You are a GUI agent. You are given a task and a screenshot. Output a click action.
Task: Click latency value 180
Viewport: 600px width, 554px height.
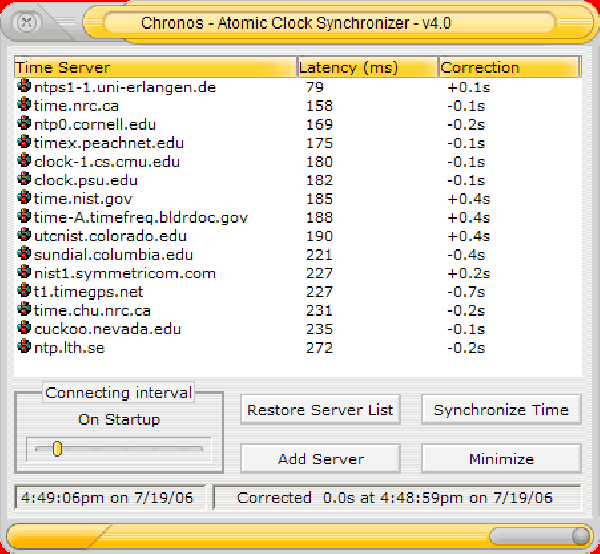tap(319, 162)
